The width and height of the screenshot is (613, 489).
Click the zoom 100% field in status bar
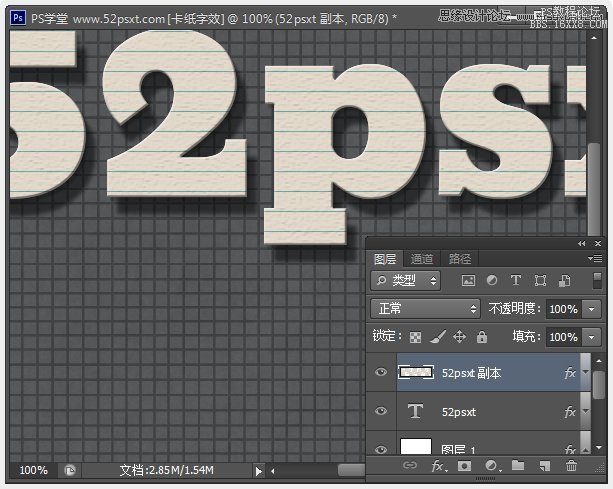click(34, 470)
